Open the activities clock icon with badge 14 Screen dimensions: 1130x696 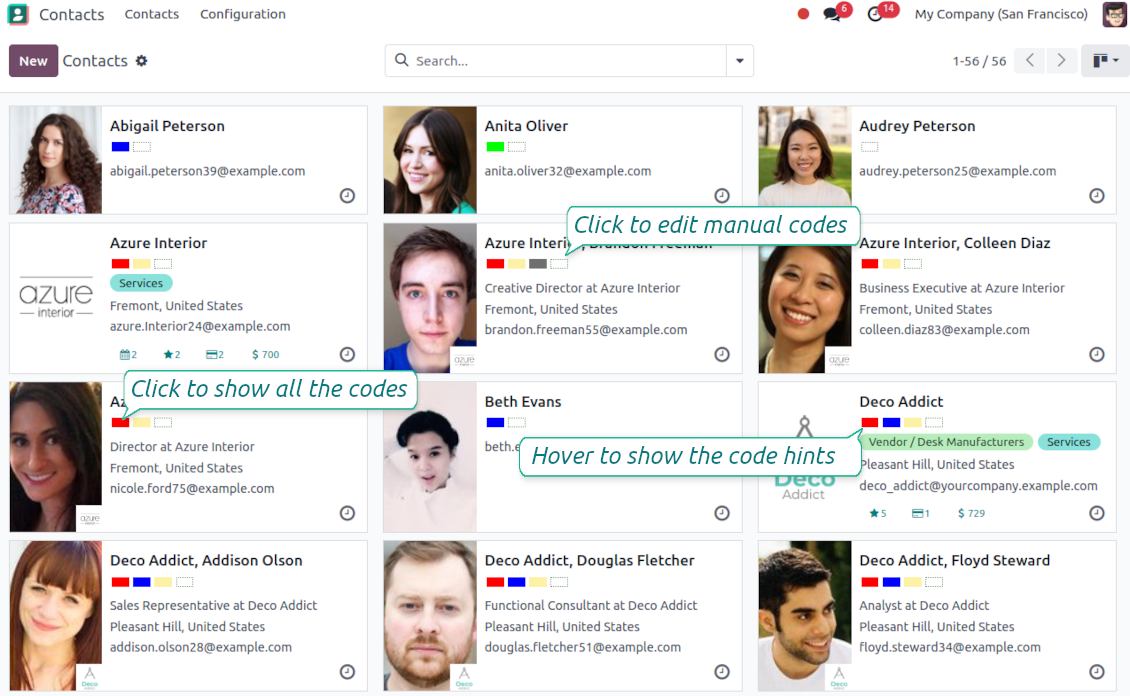point(875,14)
